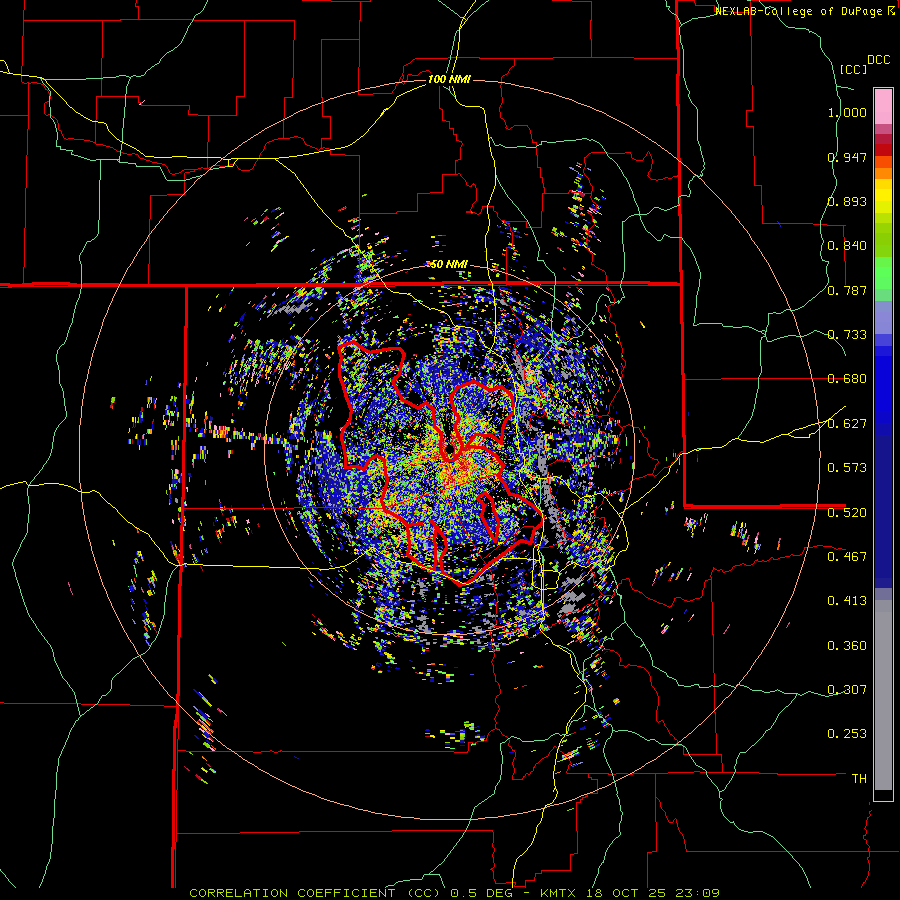Select the 0.253 scale value
The width and height of the screenshot is (900, 900).
pos(847,734)
